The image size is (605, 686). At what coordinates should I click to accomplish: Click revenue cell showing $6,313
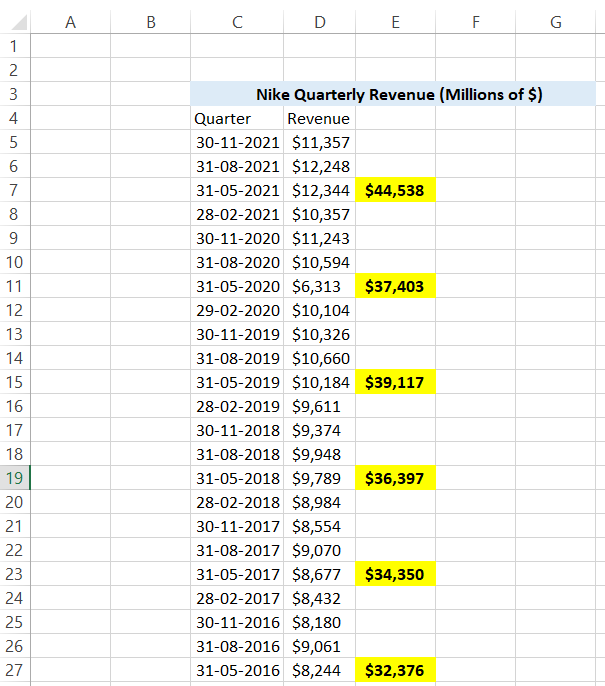[x=319, y=287]
